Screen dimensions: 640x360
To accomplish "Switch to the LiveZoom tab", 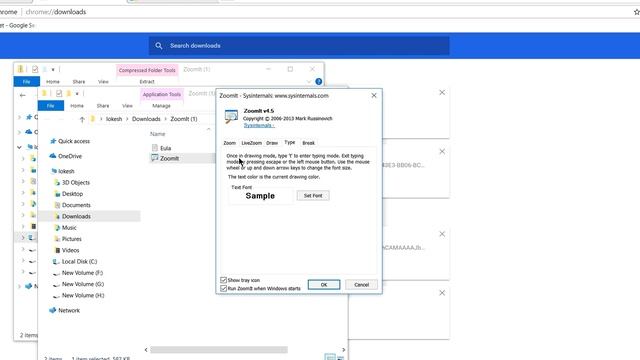I will 251,143.
